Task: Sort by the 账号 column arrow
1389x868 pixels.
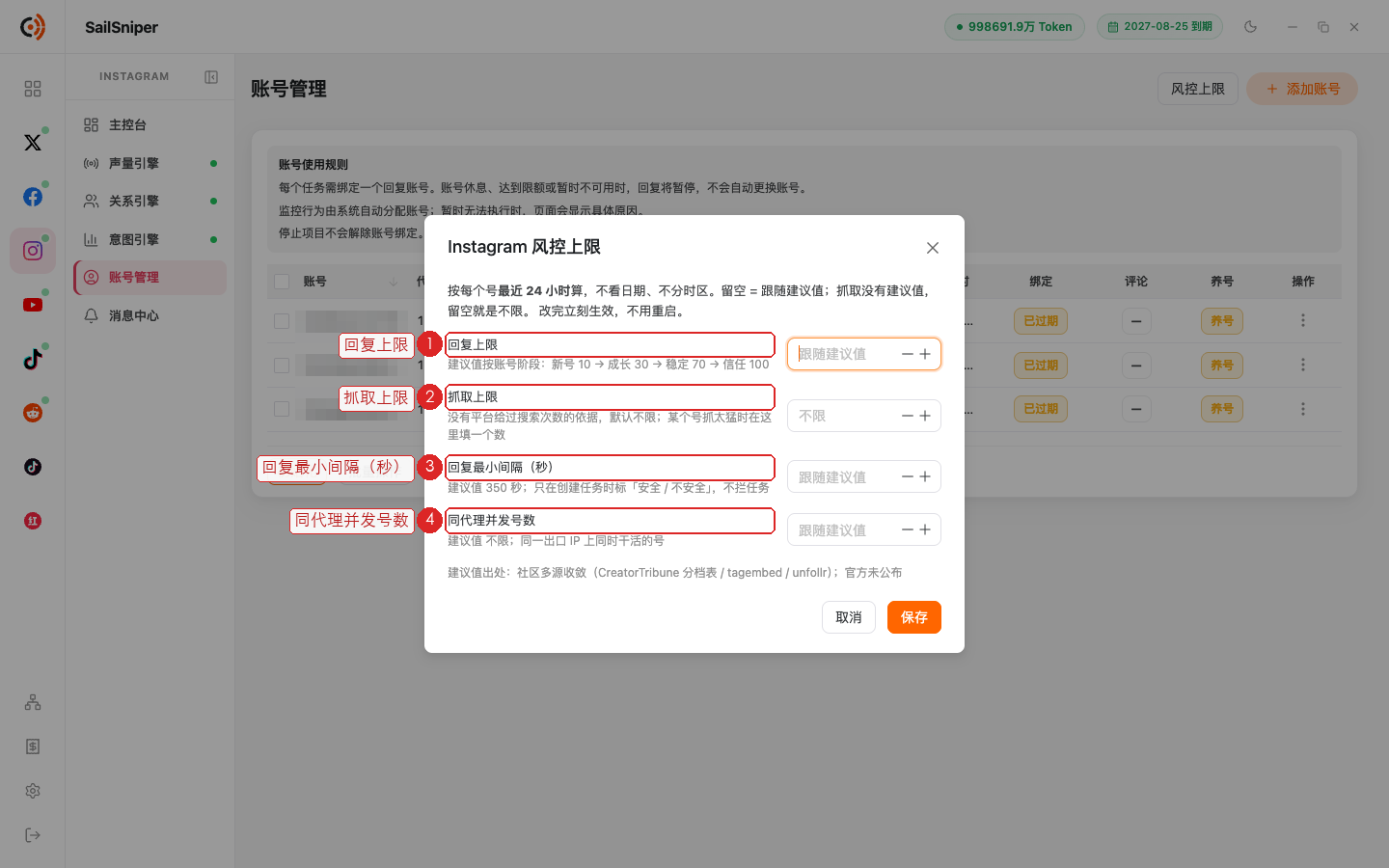Action: [x=394, y=282]
